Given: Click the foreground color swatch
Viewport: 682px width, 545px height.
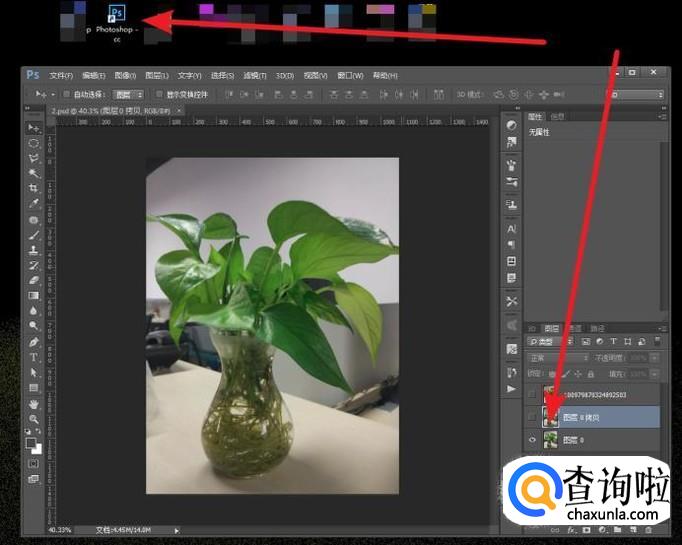Looking at the screenshot, I should pyautogui.click(x=31, y=441).
